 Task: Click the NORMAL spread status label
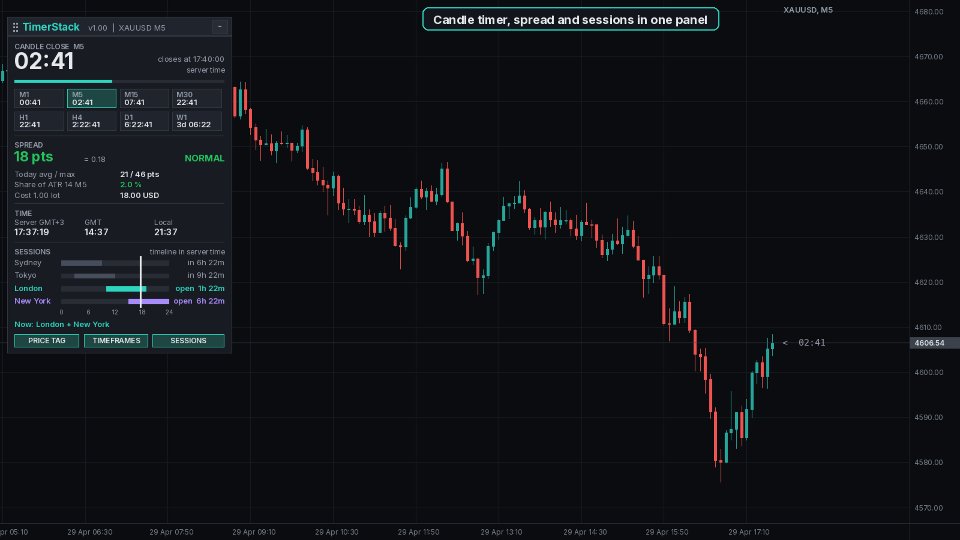(204, 158)
